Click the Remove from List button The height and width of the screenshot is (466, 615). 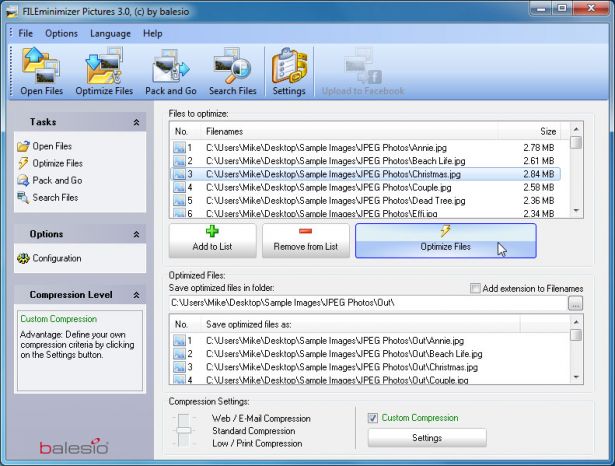point(306,241)
